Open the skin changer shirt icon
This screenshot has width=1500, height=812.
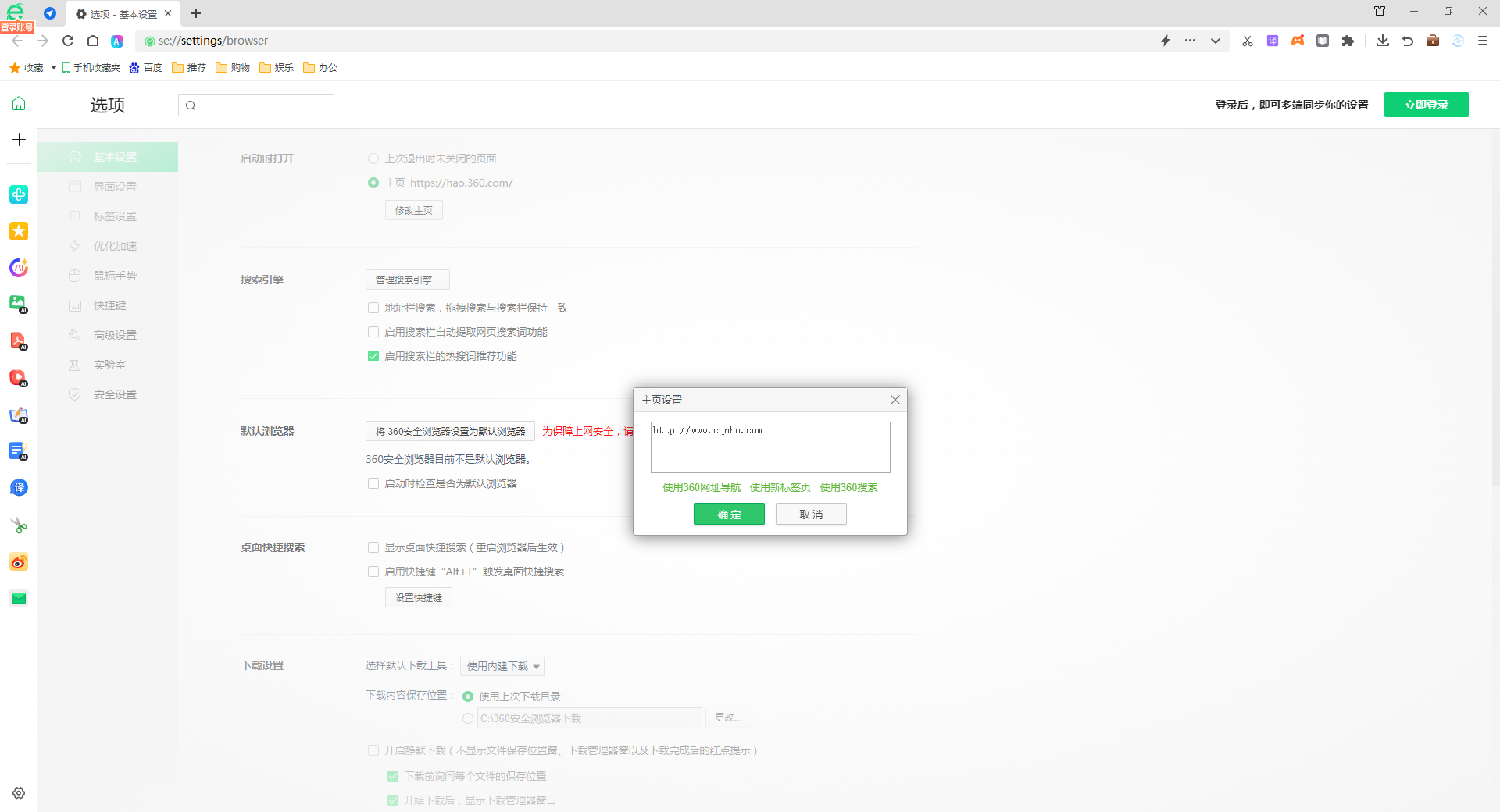pos(1380,11)
